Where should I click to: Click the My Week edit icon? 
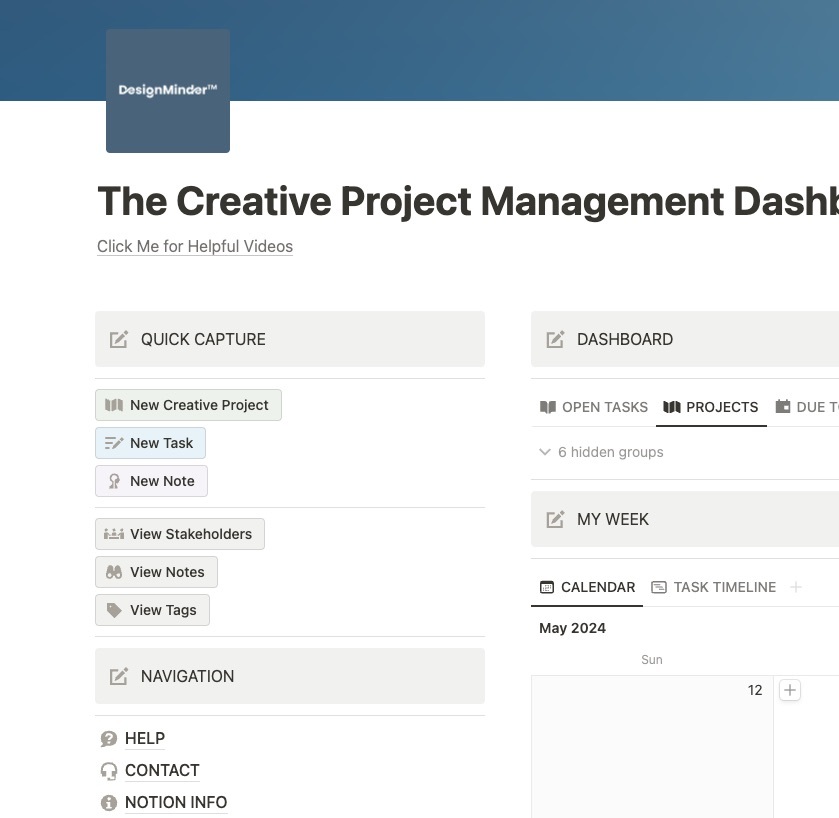click(555, 519)
